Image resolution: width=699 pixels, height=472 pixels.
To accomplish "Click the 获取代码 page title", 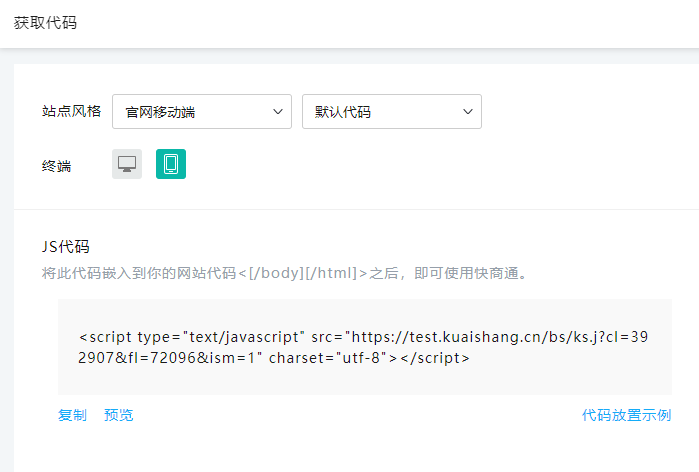I will (45, 23).
